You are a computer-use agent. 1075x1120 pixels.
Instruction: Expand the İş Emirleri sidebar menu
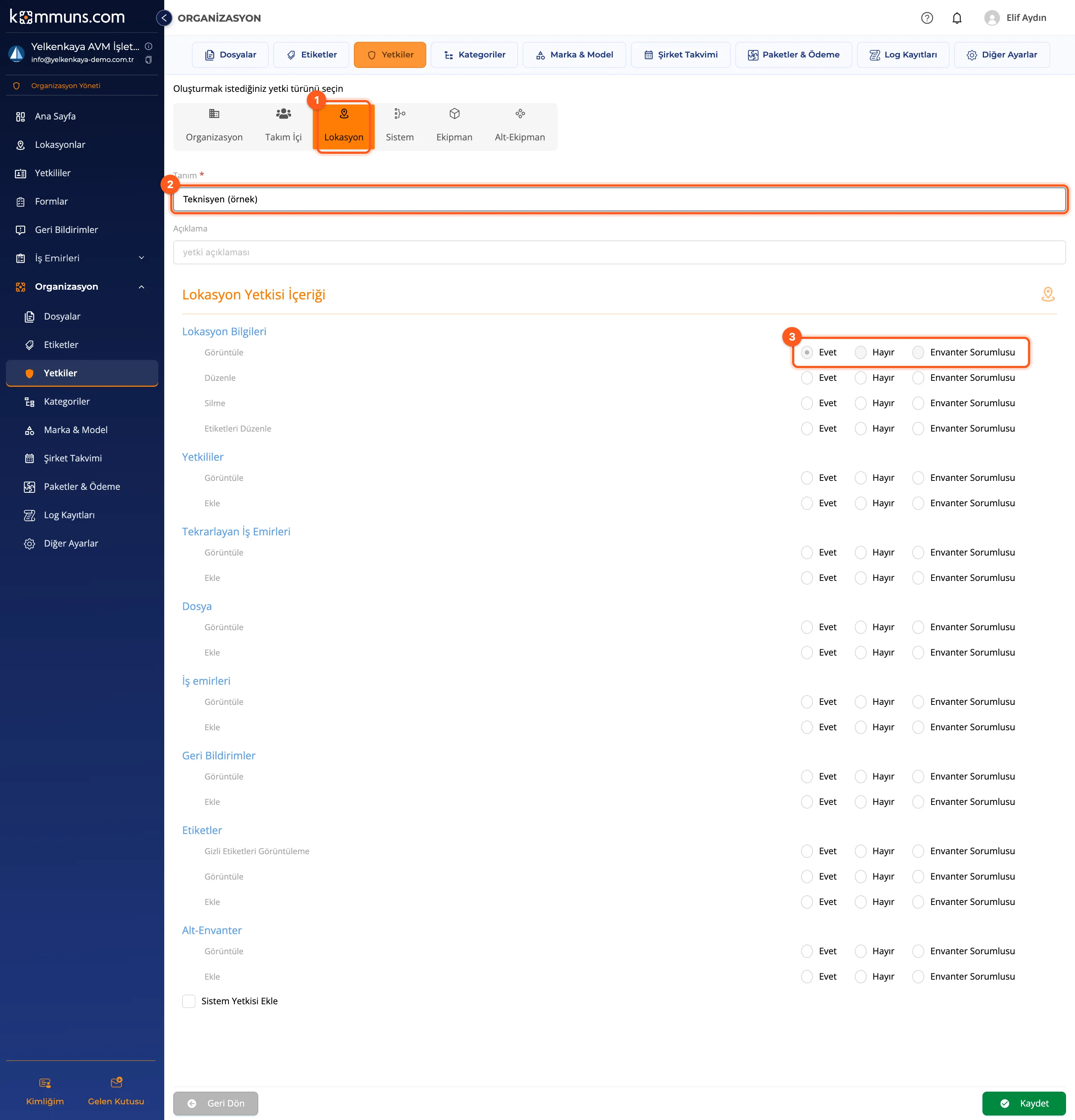click(82, 258)
